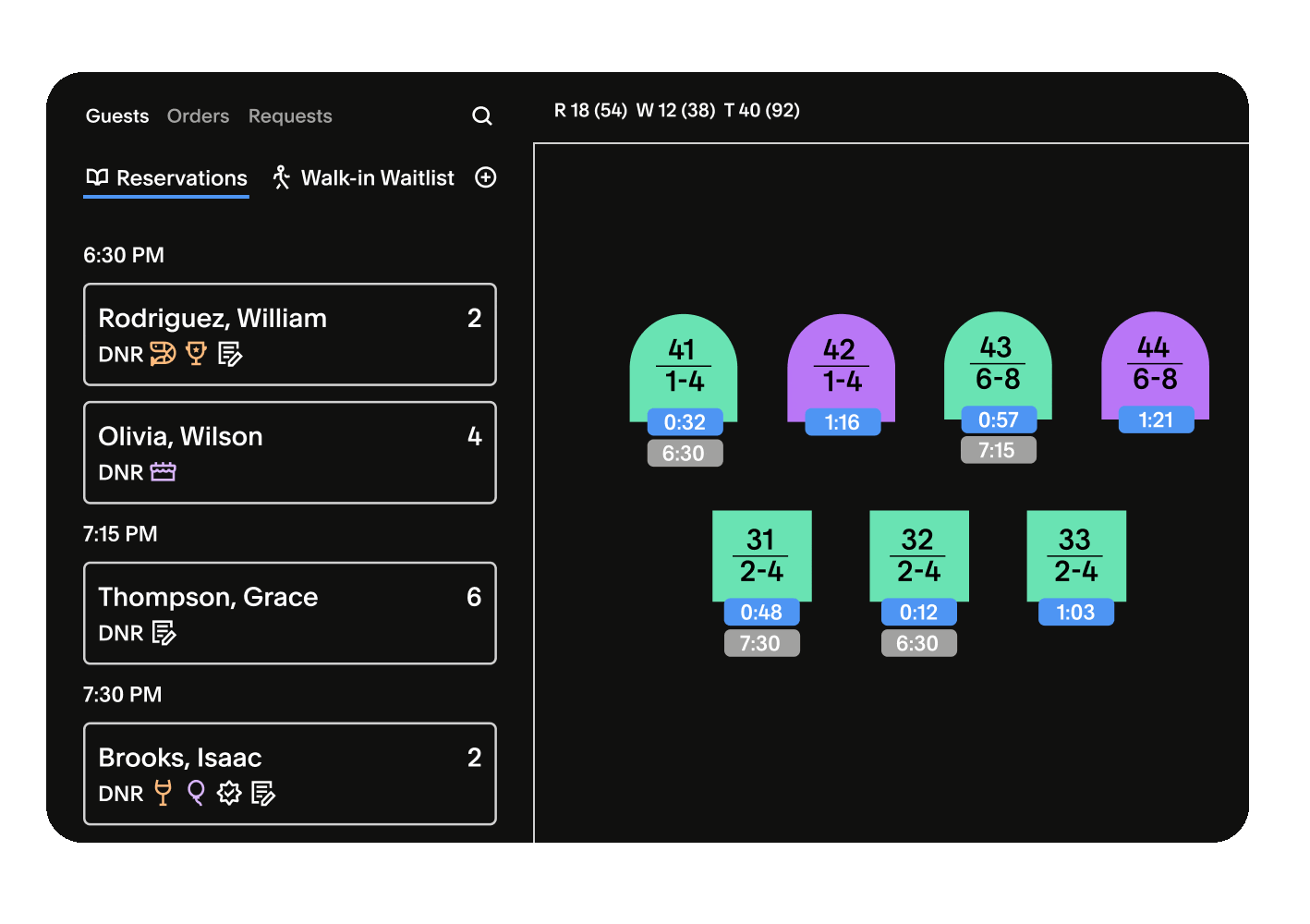Select the Reservations tab
The height and width of the screenshot is (924, 1310).
pyautogui.click(x=166, y=178)
